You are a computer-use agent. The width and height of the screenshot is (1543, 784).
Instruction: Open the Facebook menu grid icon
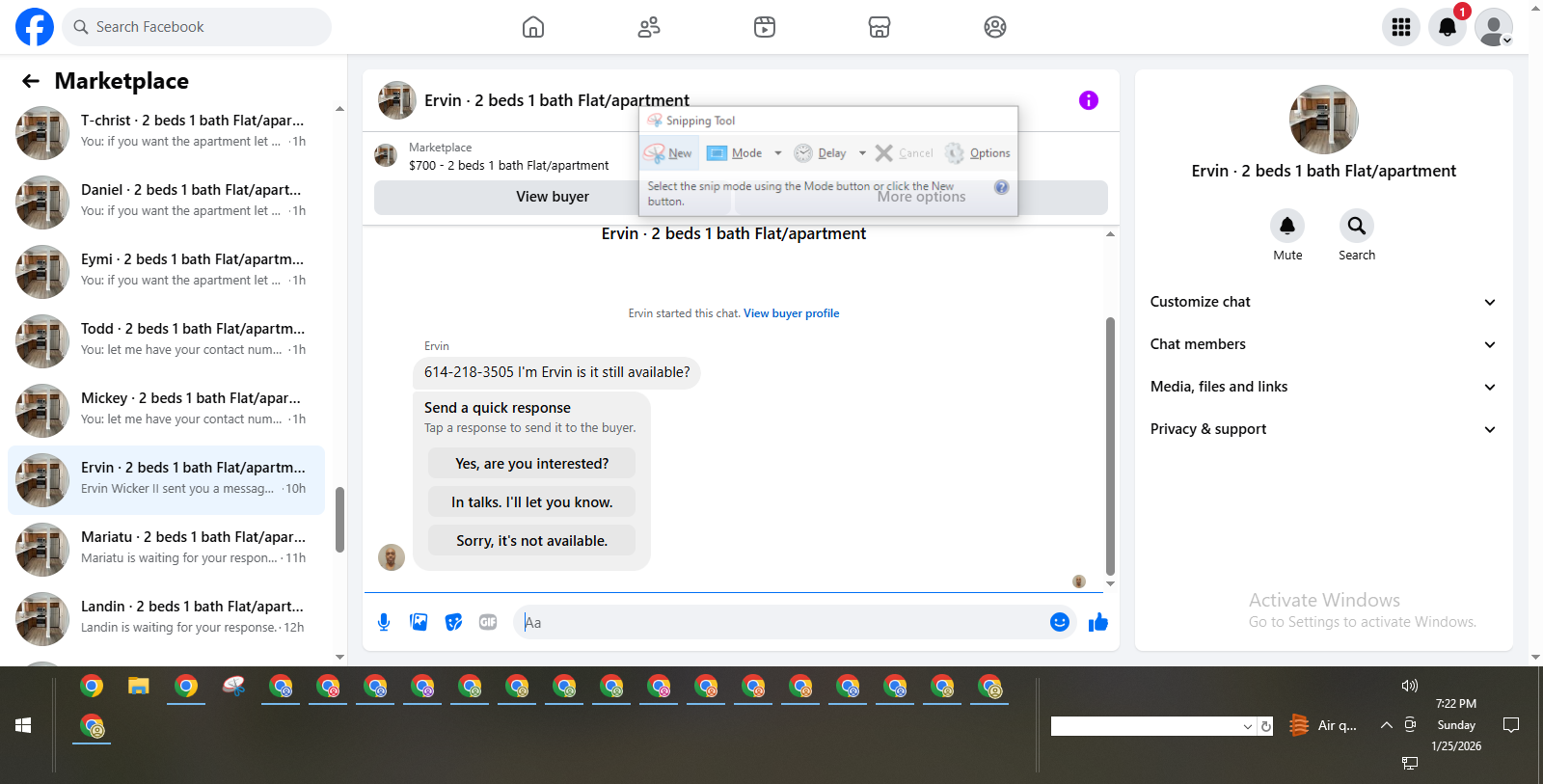pos(1401,27)
